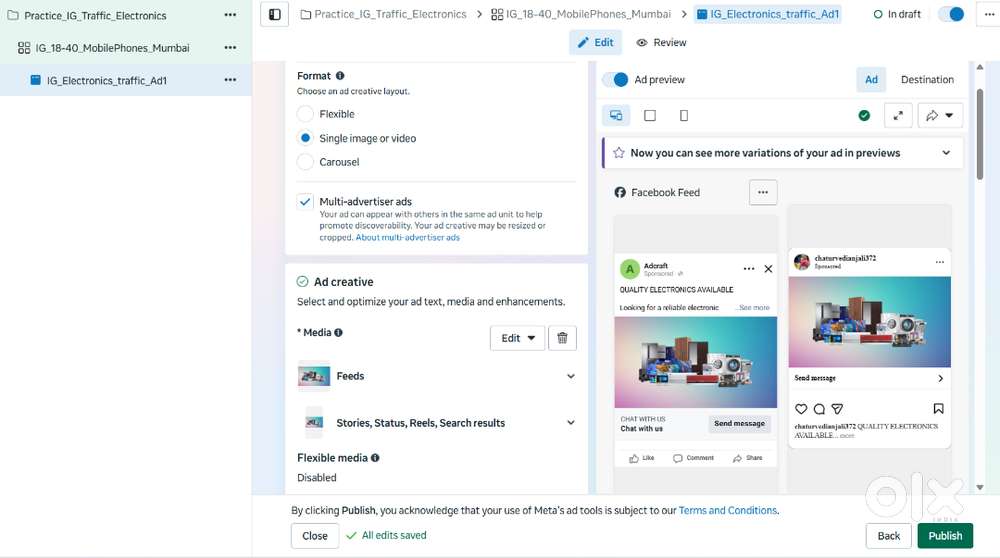The height and width of the screenshot is (558, 1000).
Task: Open the share preview arrow menu
Action: (938, 116)
